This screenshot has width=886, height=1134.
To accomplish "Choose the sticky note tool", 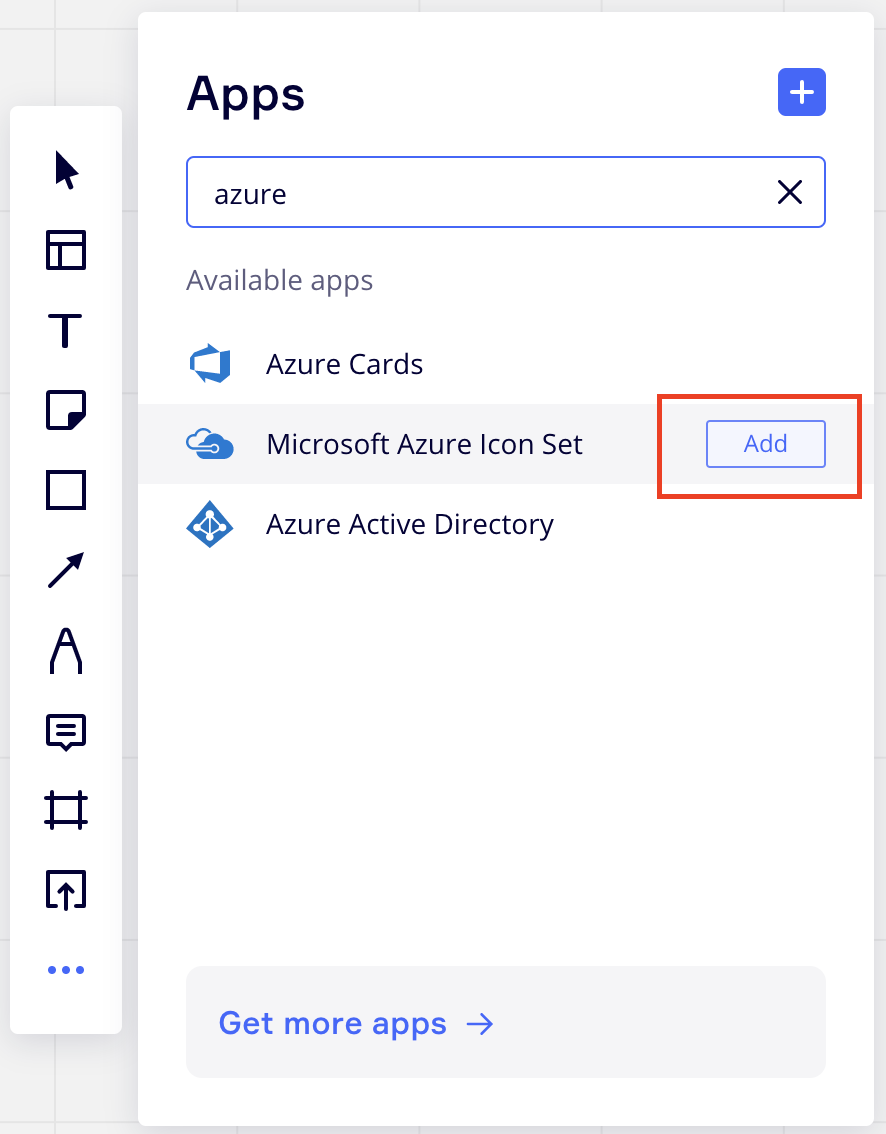I will coord(66,410).
